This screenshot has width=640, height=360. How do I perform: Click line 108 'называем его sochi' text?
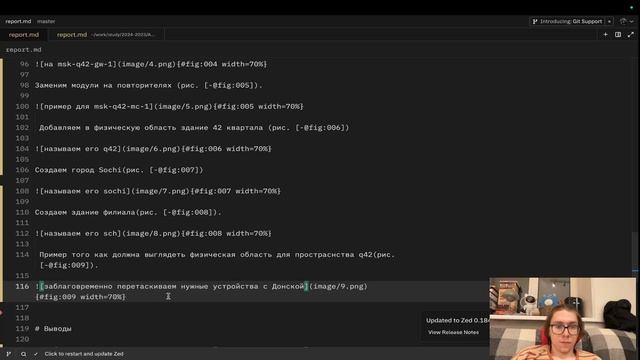(85, 191)
